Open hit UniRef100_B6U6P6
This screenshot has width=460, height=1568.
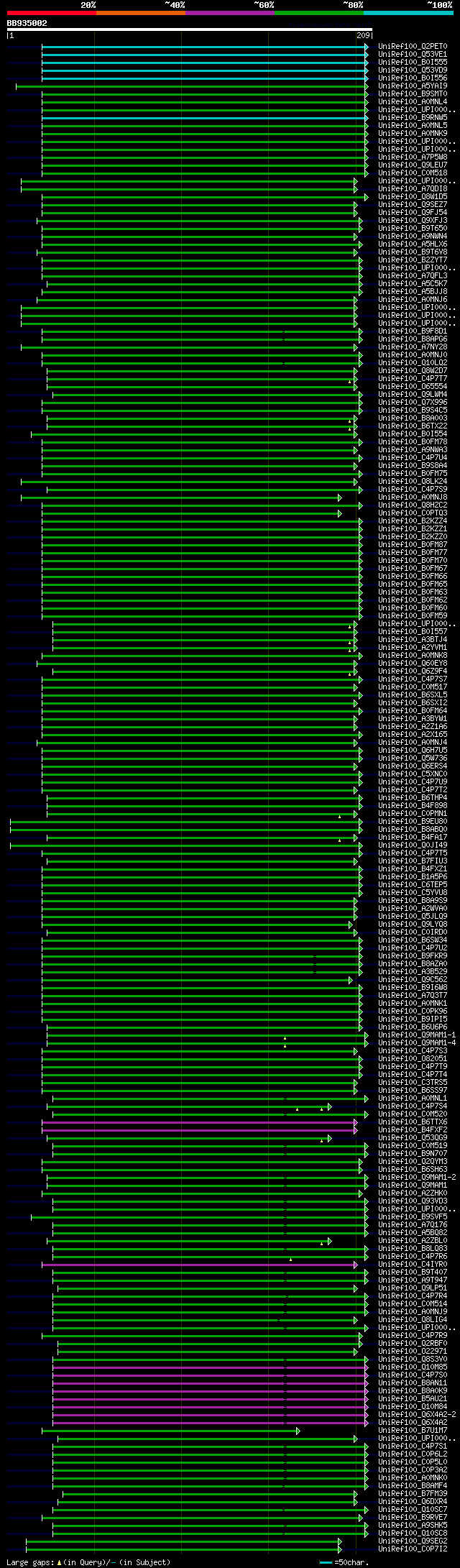point(413,1027)
